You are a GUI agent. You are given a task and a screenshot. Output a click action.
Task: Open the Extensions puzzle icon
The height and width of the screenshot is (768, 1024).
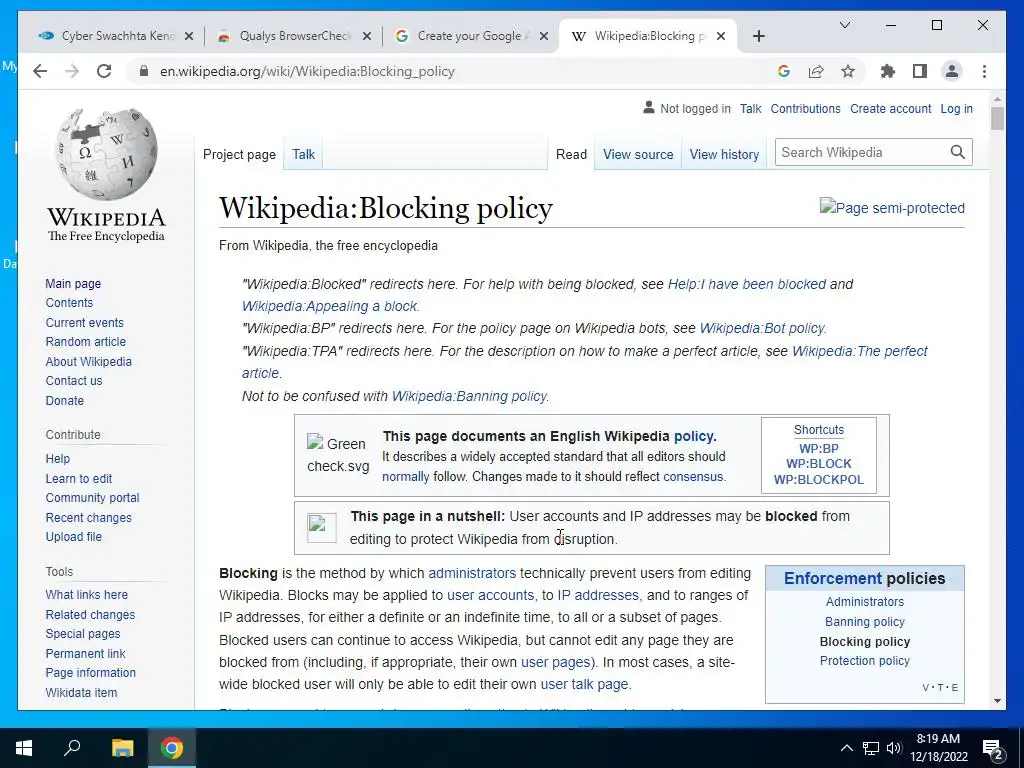(x=888, y=71)
